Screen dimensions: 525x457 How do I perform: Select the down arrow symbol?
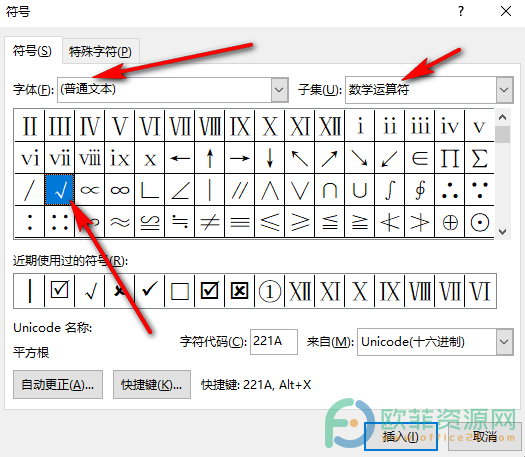click(x=270, y=158)
